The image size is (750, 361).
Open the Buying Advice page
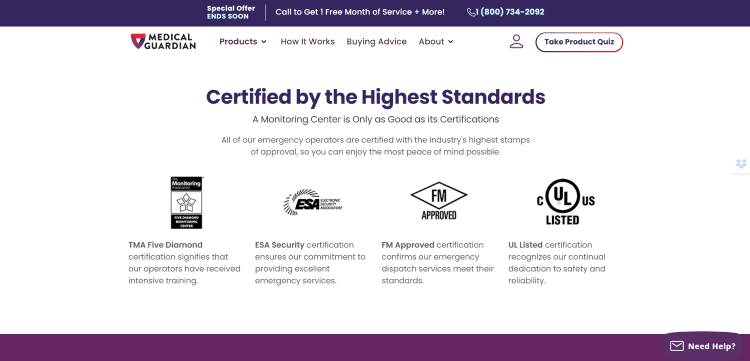[376, 42]
